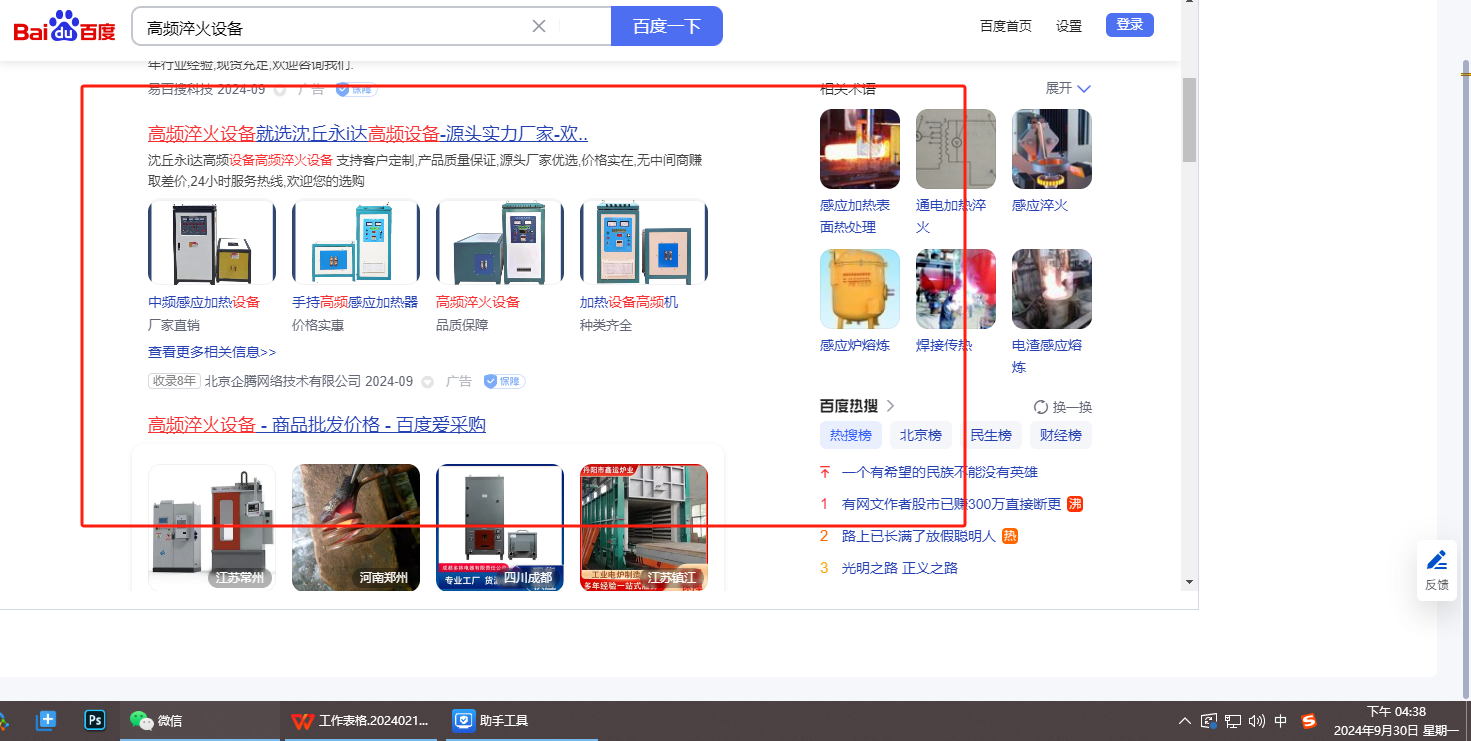
Task: Click the 百度一下 search button
Action: click(x=666, y=26)
